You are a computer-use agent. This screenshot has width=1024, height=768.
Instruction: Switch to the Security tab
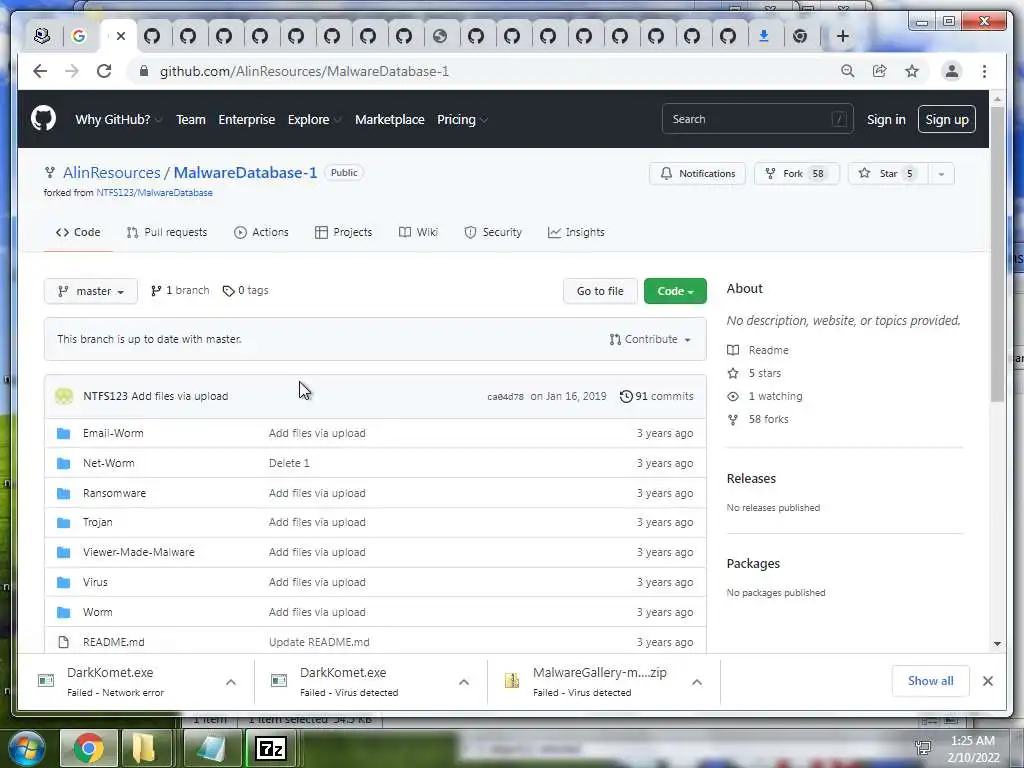coord(493,232)
